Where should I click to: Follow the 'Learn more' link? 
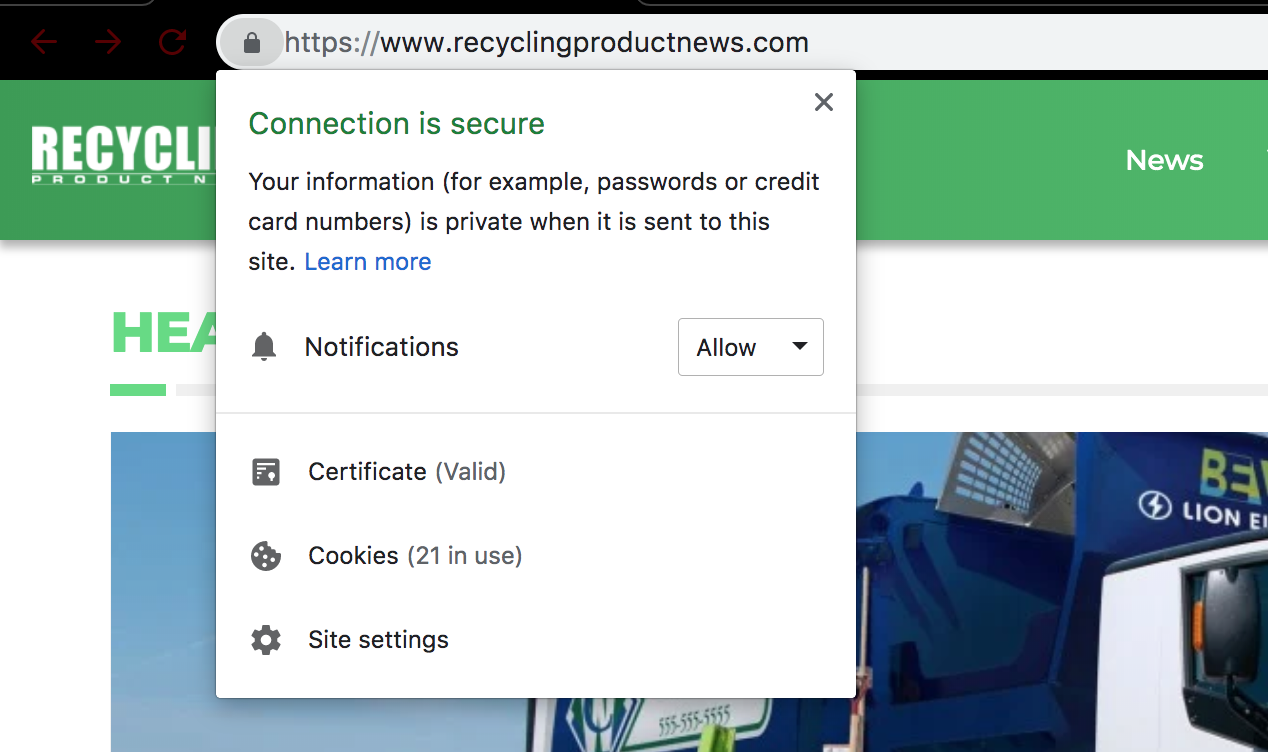(367, 262)
